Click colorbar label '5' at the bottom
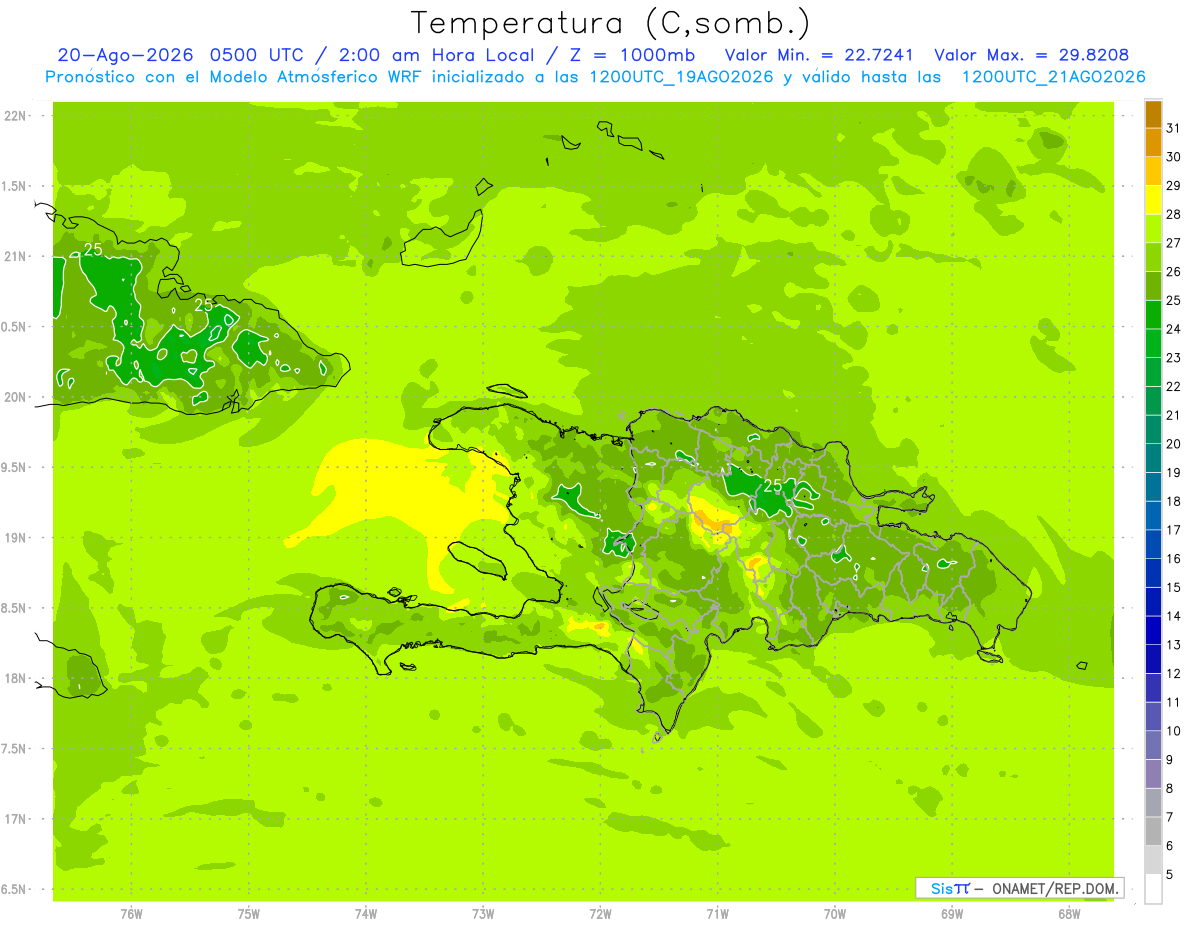Viewport: 1200px width, 927px height. (x=1170, y=875)
